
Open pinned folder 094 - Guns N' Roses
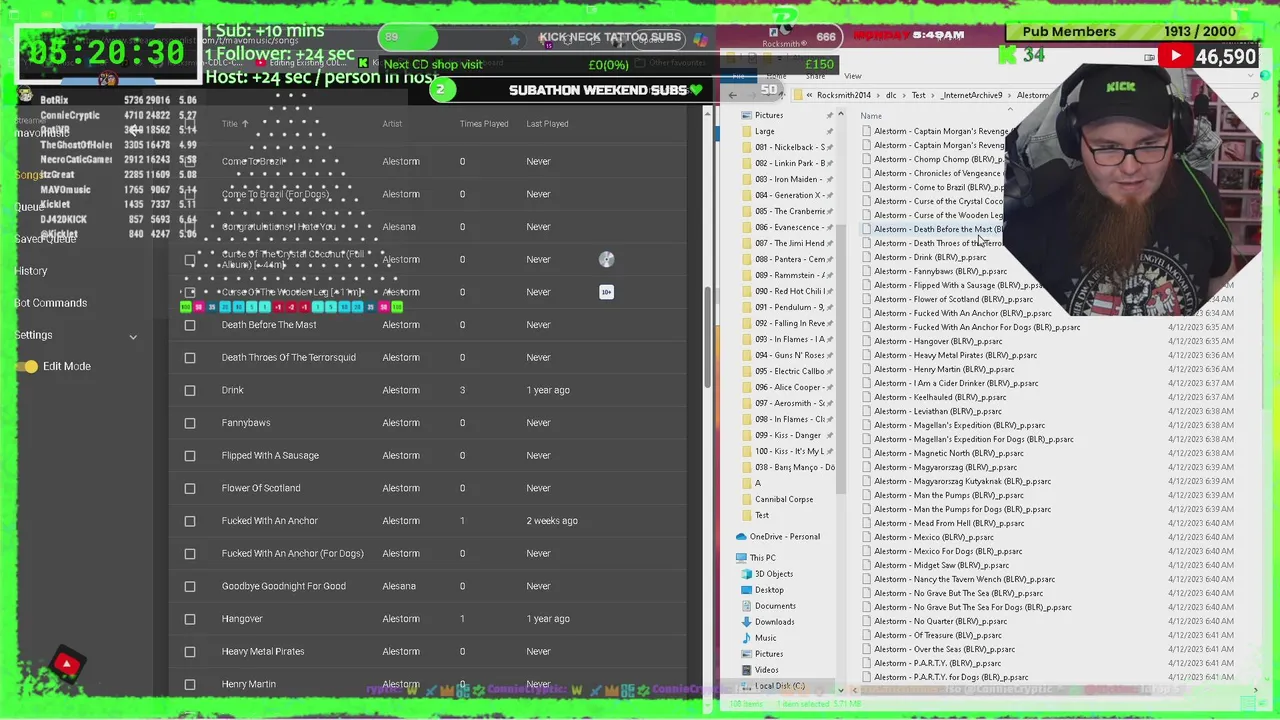[790, 355]
